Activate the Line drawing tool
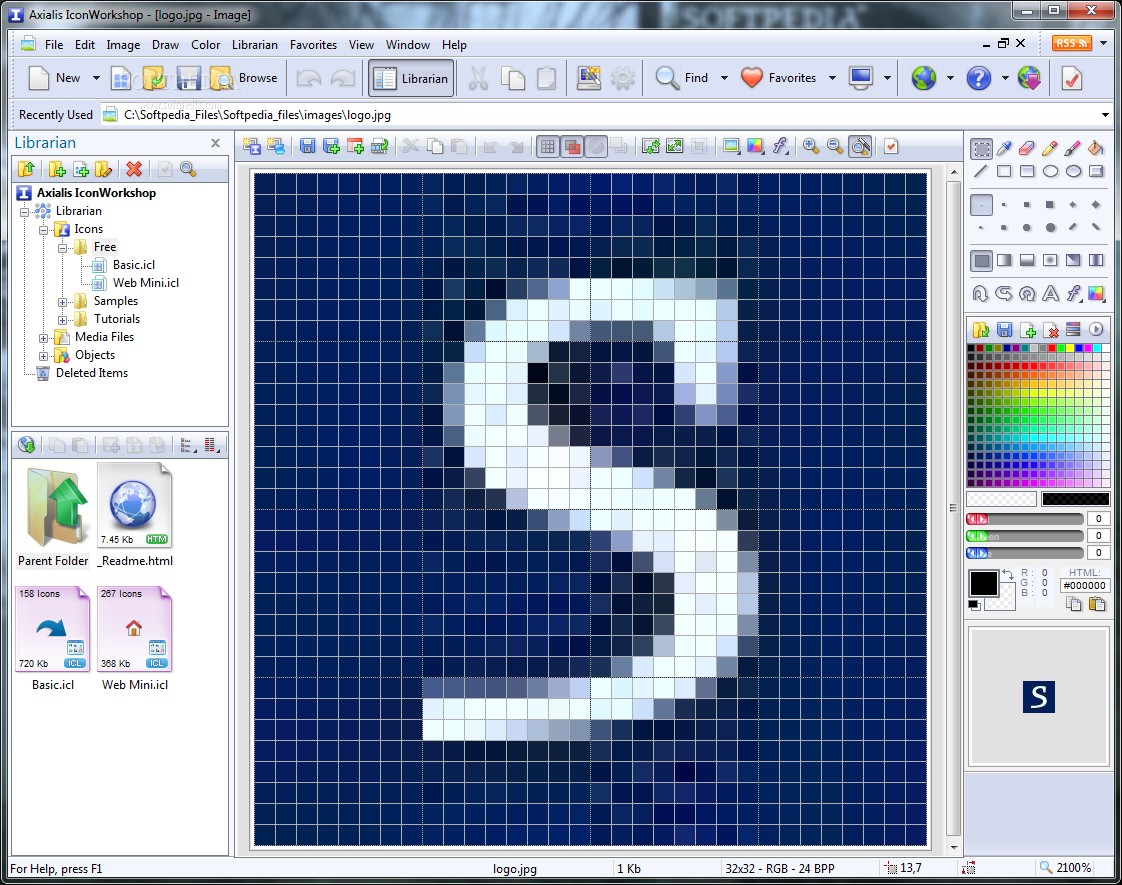 coord(981,171)
